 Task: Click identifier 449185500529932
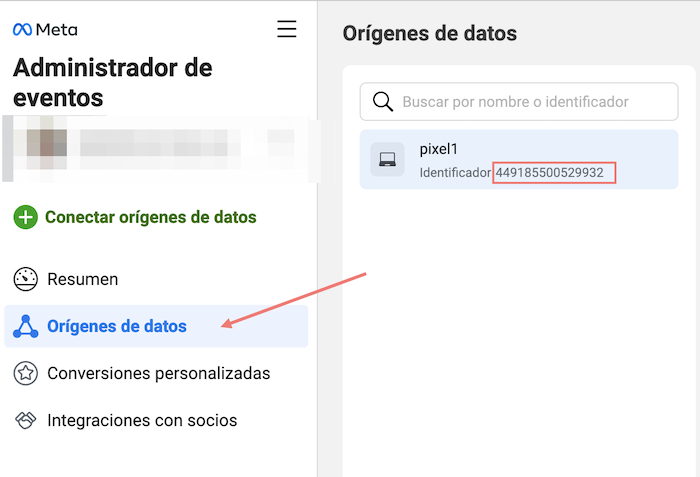(x=550, y=173)
